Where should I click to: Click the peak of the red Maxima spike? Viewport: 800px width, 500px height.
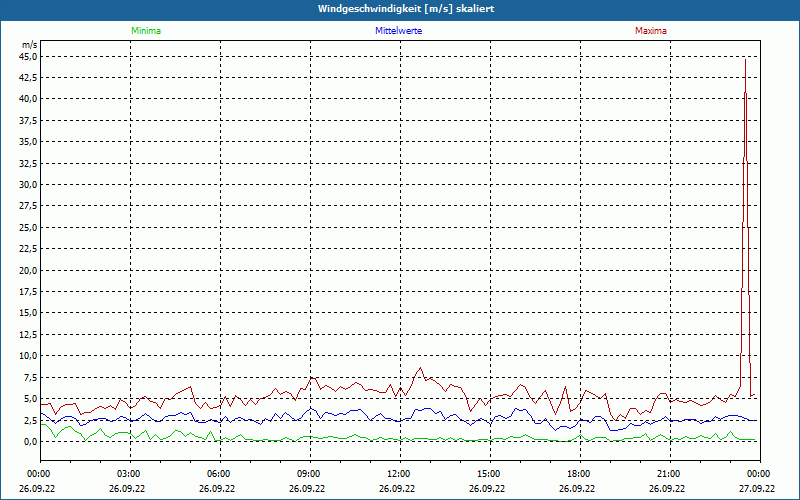point(745,60)
